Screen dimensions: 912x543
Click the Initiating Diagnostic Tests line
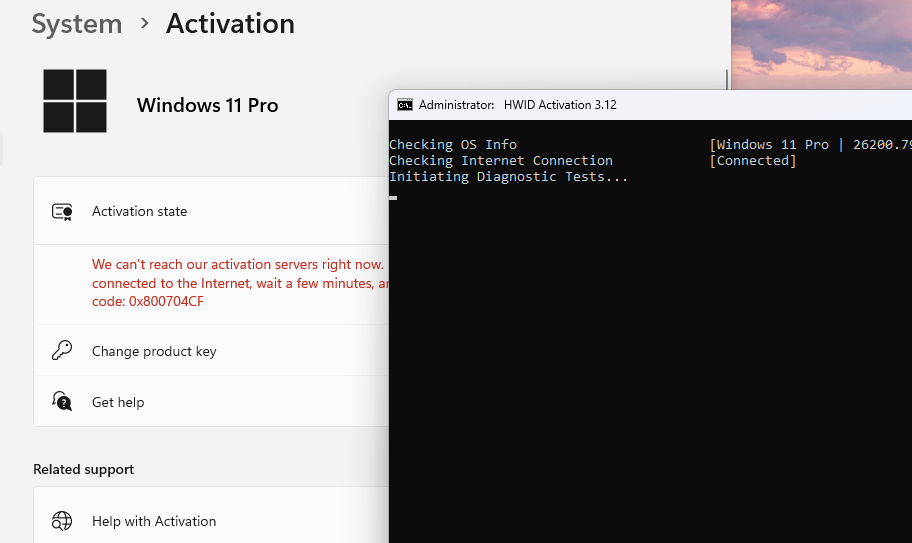point(509,177)
